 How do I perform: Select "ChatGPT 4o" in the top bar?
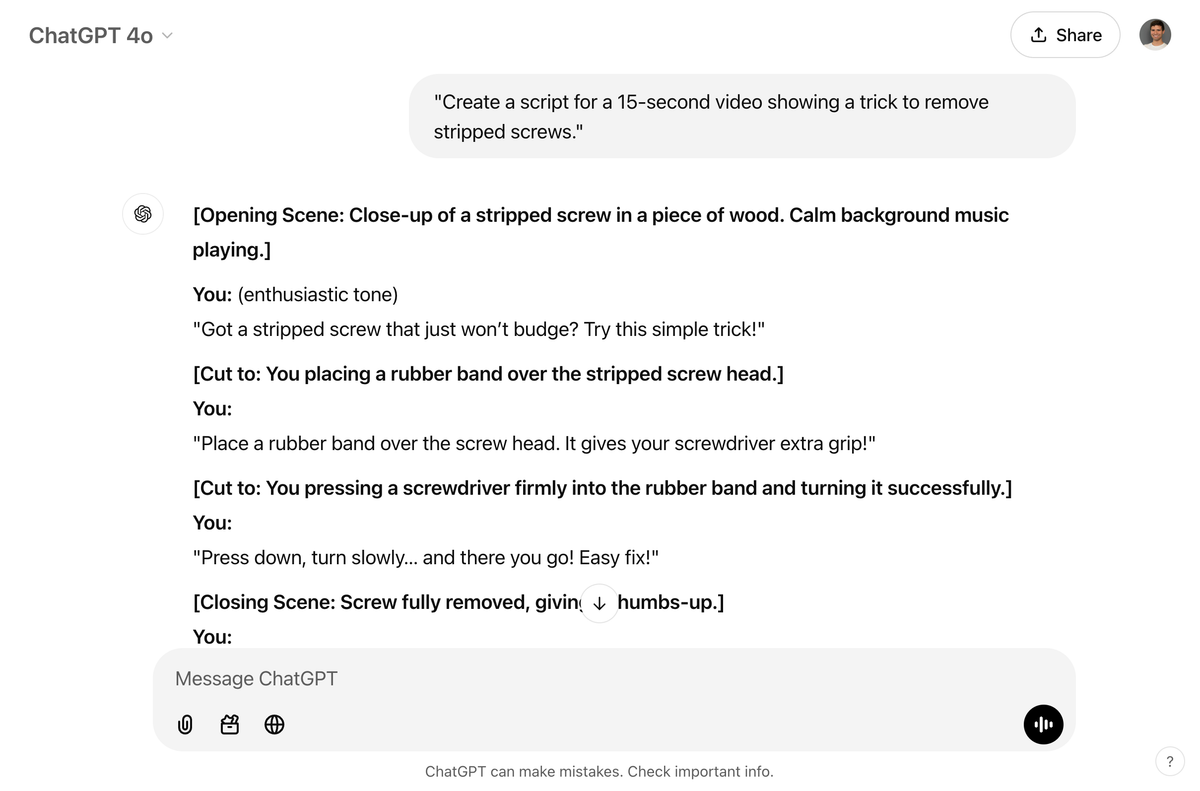click(90, 35)
